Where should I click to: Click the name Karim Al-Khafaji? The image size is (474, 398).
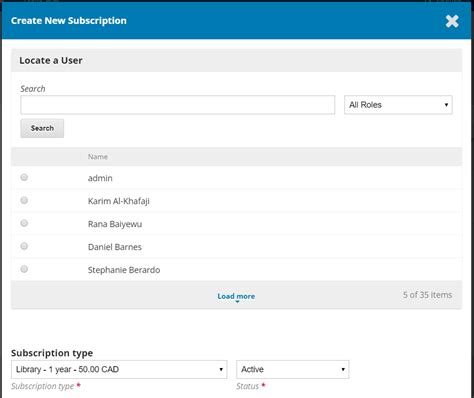click(x=119, y=201)
